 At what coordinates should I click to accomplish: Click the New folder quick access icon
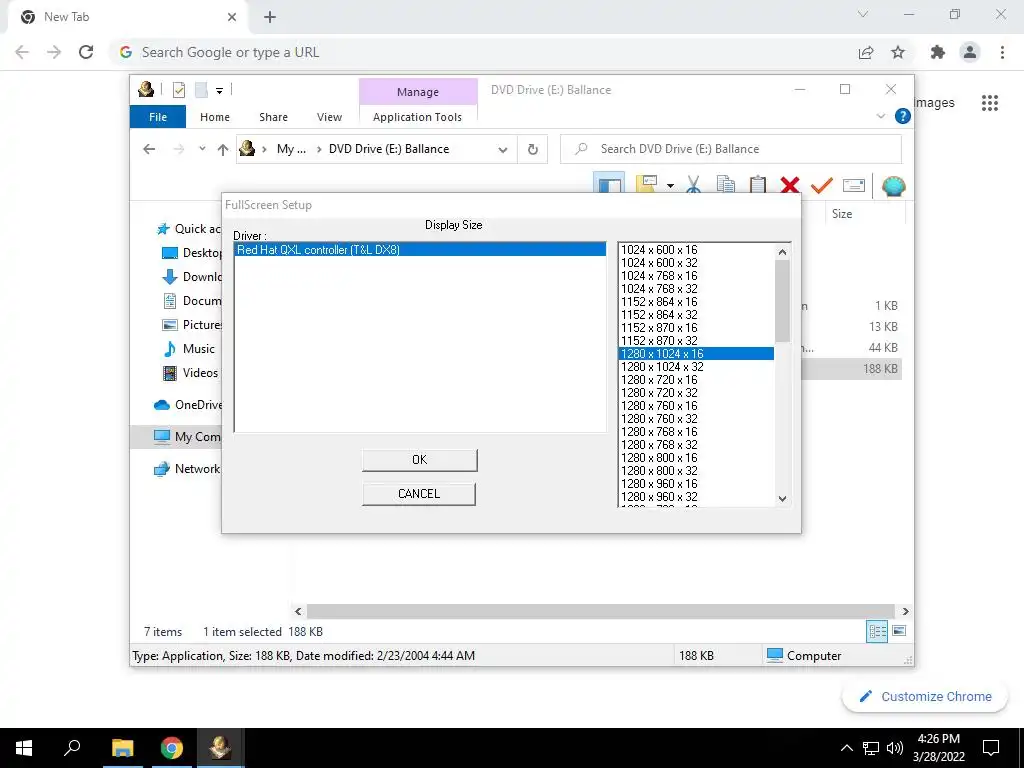click(201, 89)
